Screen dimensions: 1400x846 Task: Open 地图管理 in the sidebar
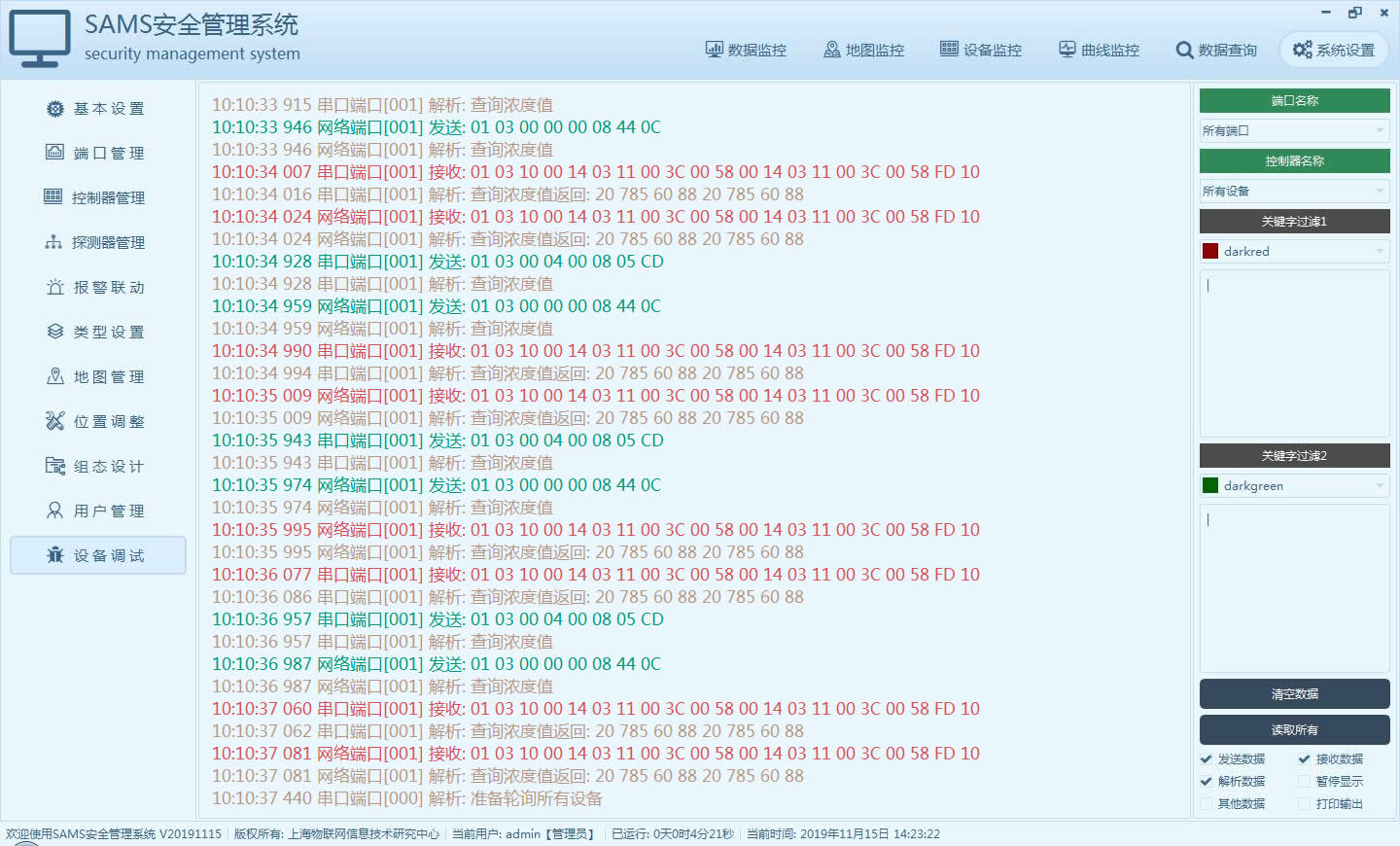pyautogui.click(x=97, y=377)
